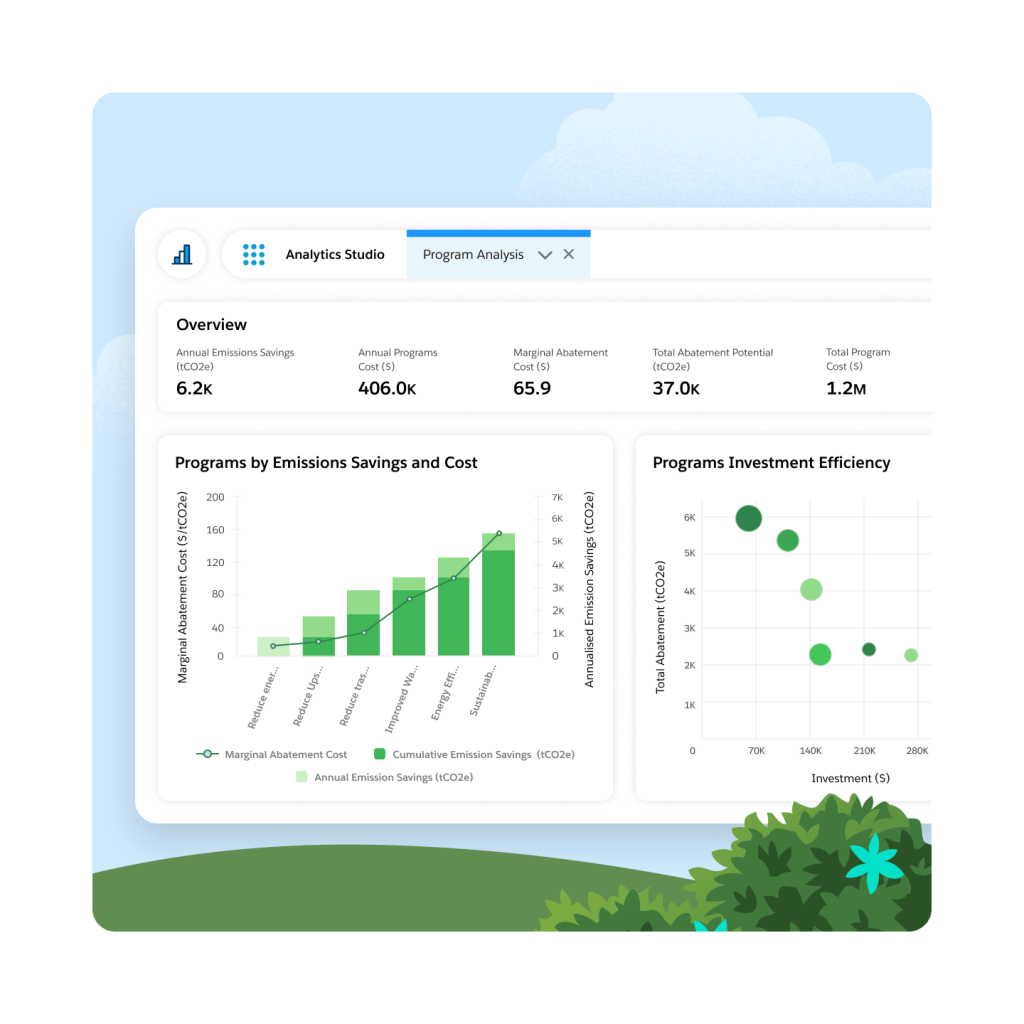Image resolution: width=1024 pixels, height=1024 pixels.
Task: Click the line point atop Sustainab... bar
Action: (499, 534)
